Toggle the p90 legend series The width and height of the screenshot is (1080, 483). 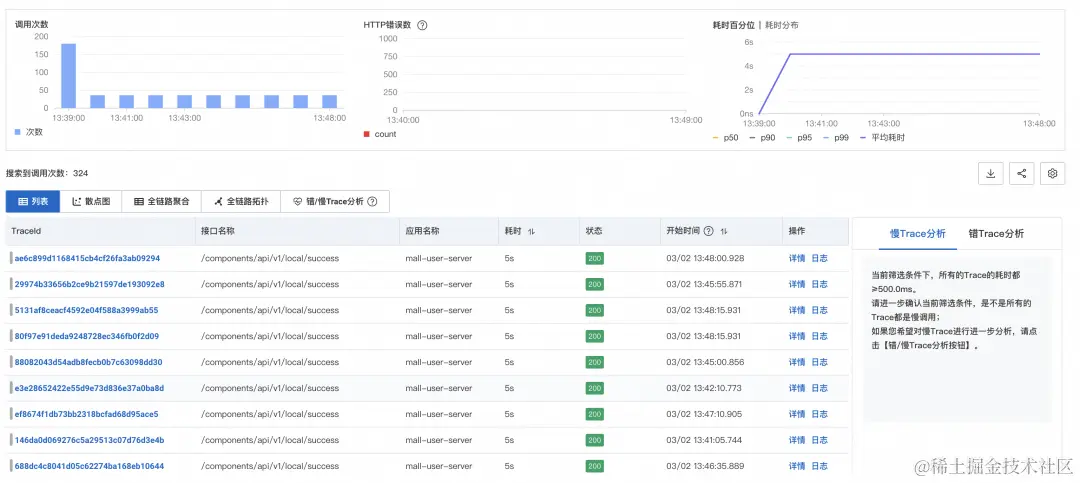(x=762, y=138)
